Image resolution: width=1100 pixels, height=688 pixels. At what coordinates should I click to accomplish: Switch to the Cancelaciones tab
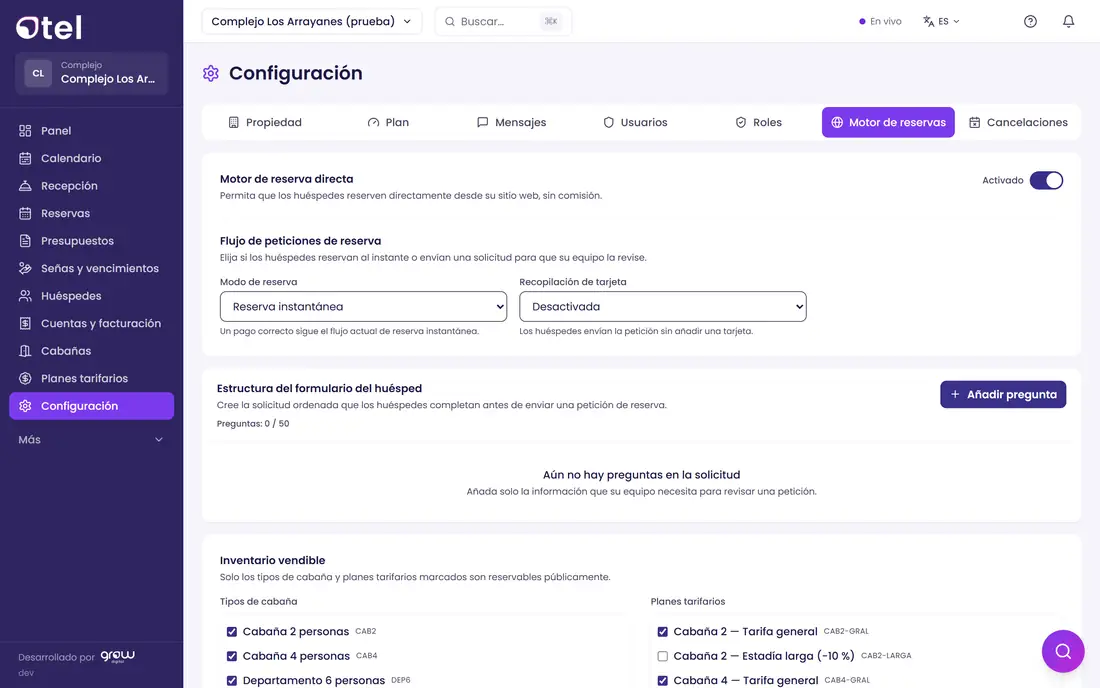click(1018, 122)
